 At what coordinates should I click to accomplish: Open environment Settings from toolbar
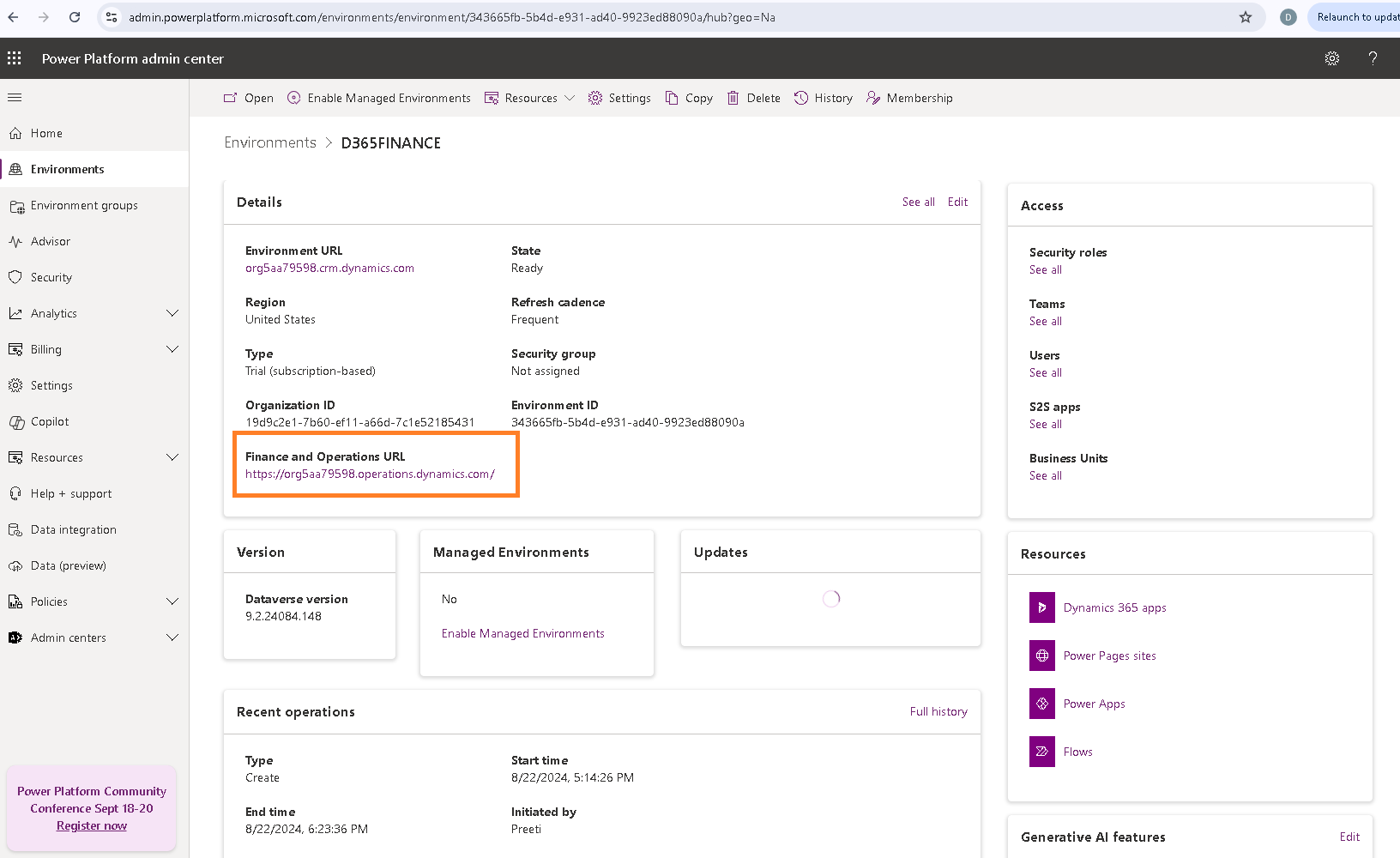(x=619, y=98)
